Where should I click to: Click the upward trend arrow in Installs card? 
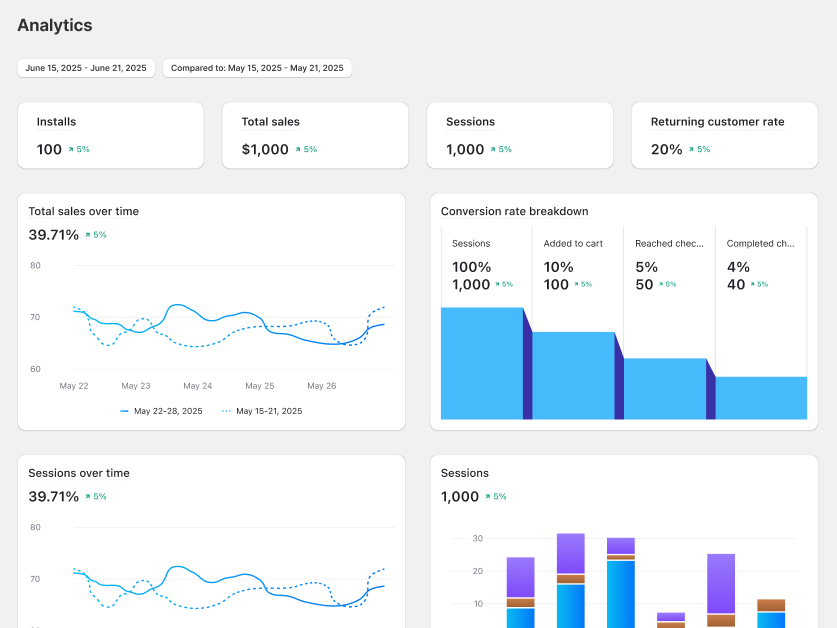pos(71,150)
